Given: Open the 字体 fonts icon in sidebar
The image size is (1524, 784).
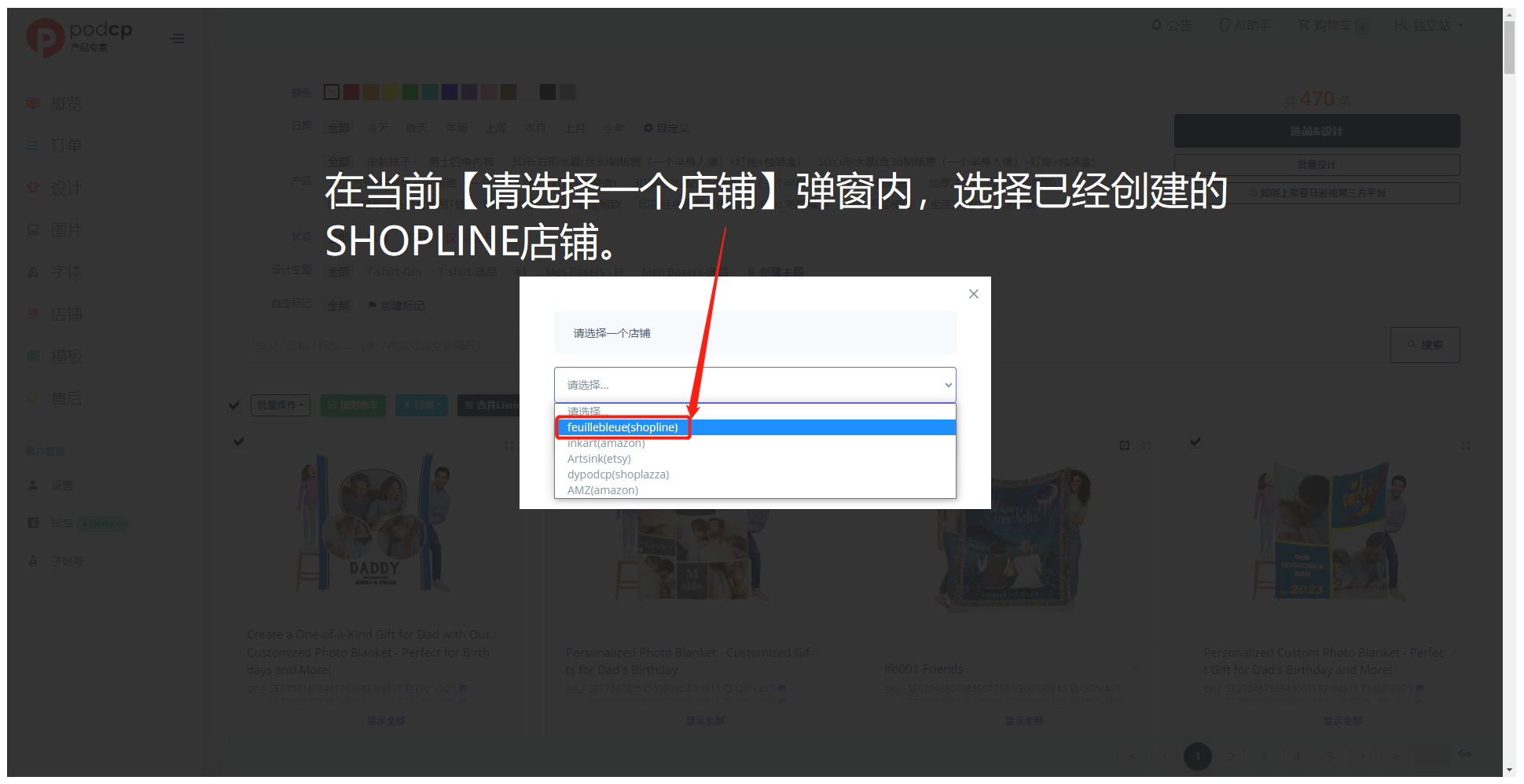Looking at the screenshot, I should tap(33, 272).
